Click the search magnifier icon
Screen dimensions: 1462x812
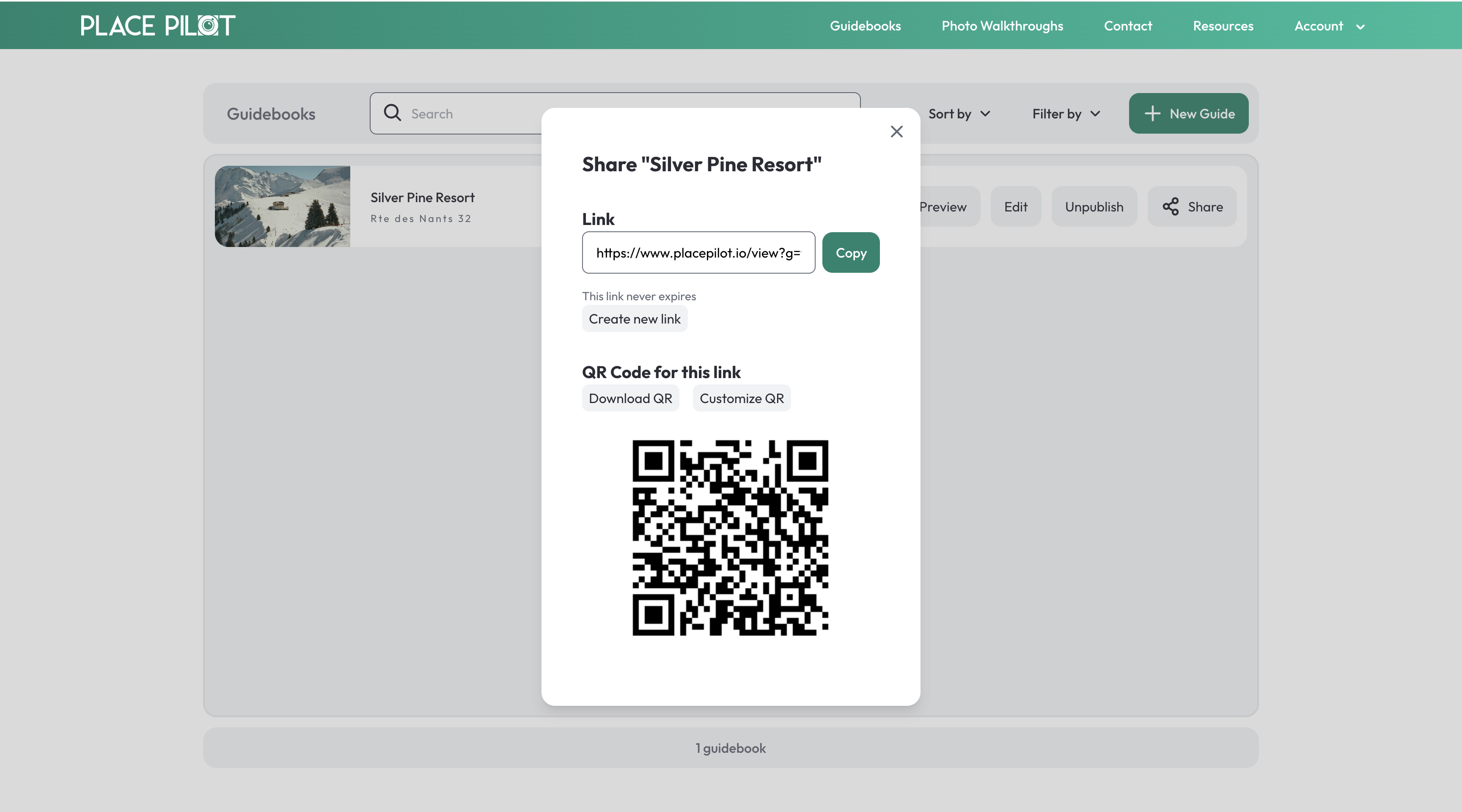(392, 113)
